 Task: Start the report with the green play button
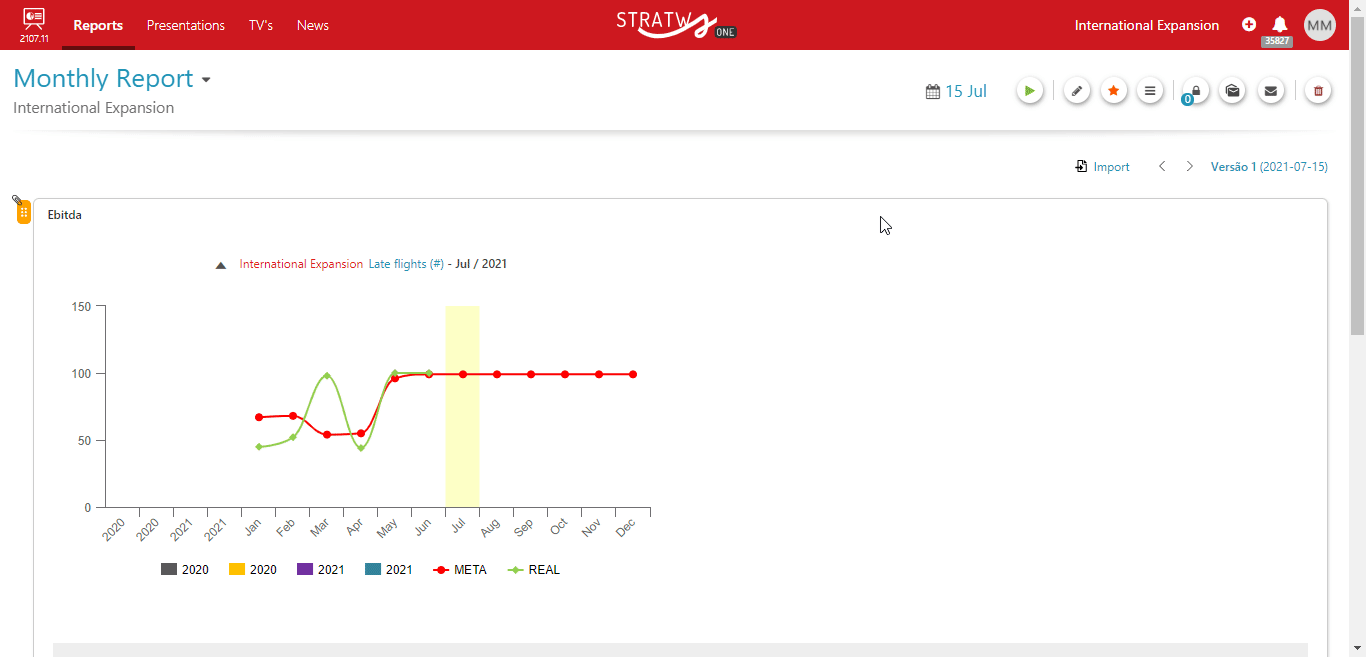(1030, 91)
